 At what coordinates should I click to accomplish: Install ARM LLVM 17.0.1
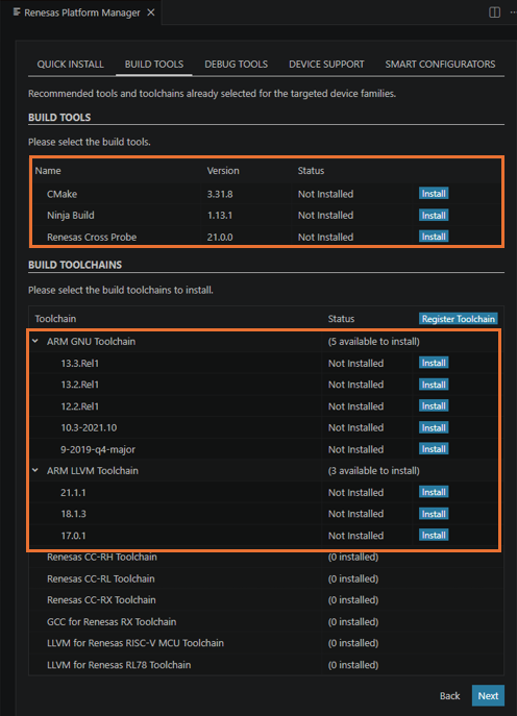tap(433, 535)
